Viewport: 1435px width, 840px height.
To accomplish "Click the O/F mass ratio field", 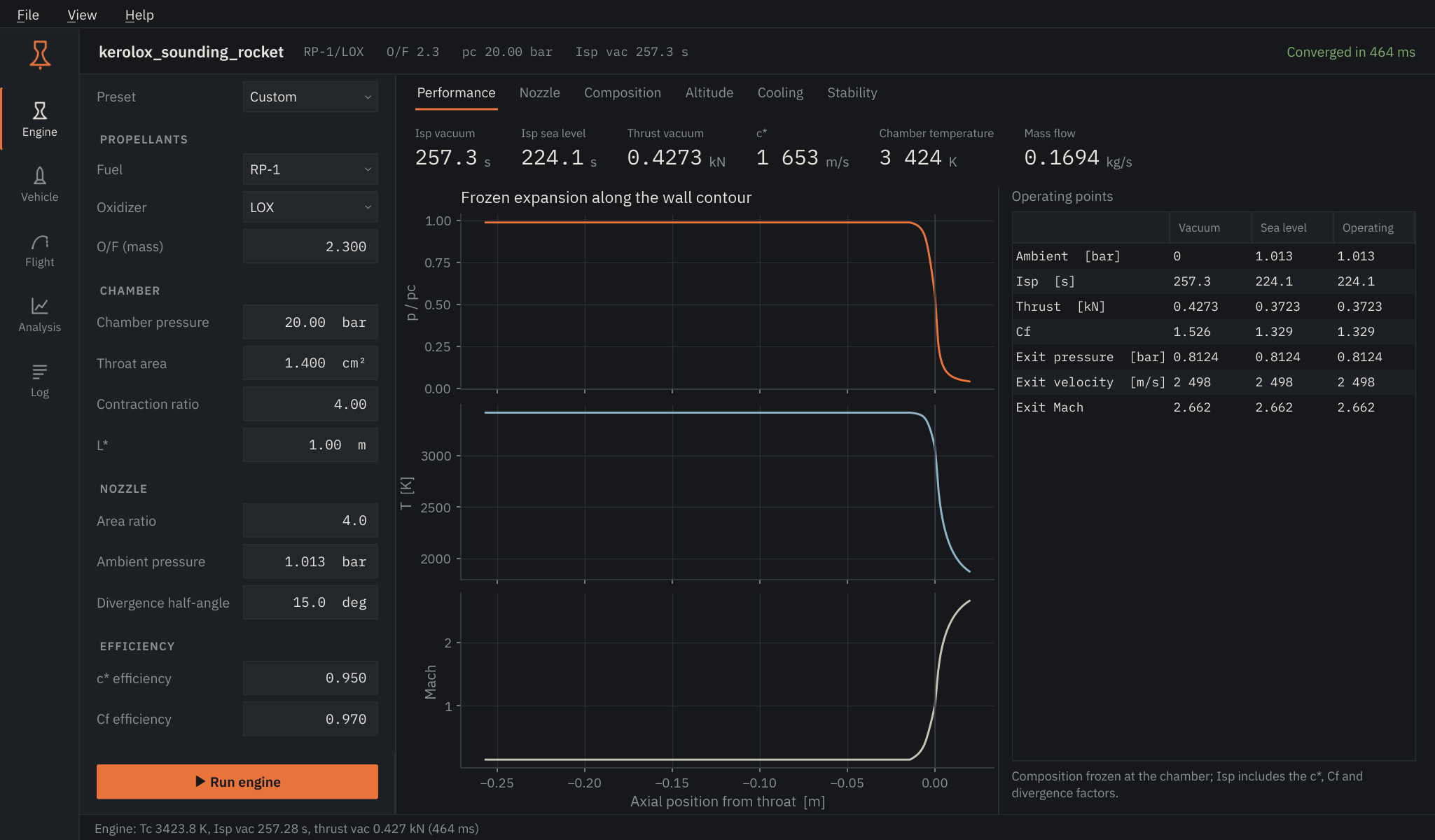I will coord(310,246).
